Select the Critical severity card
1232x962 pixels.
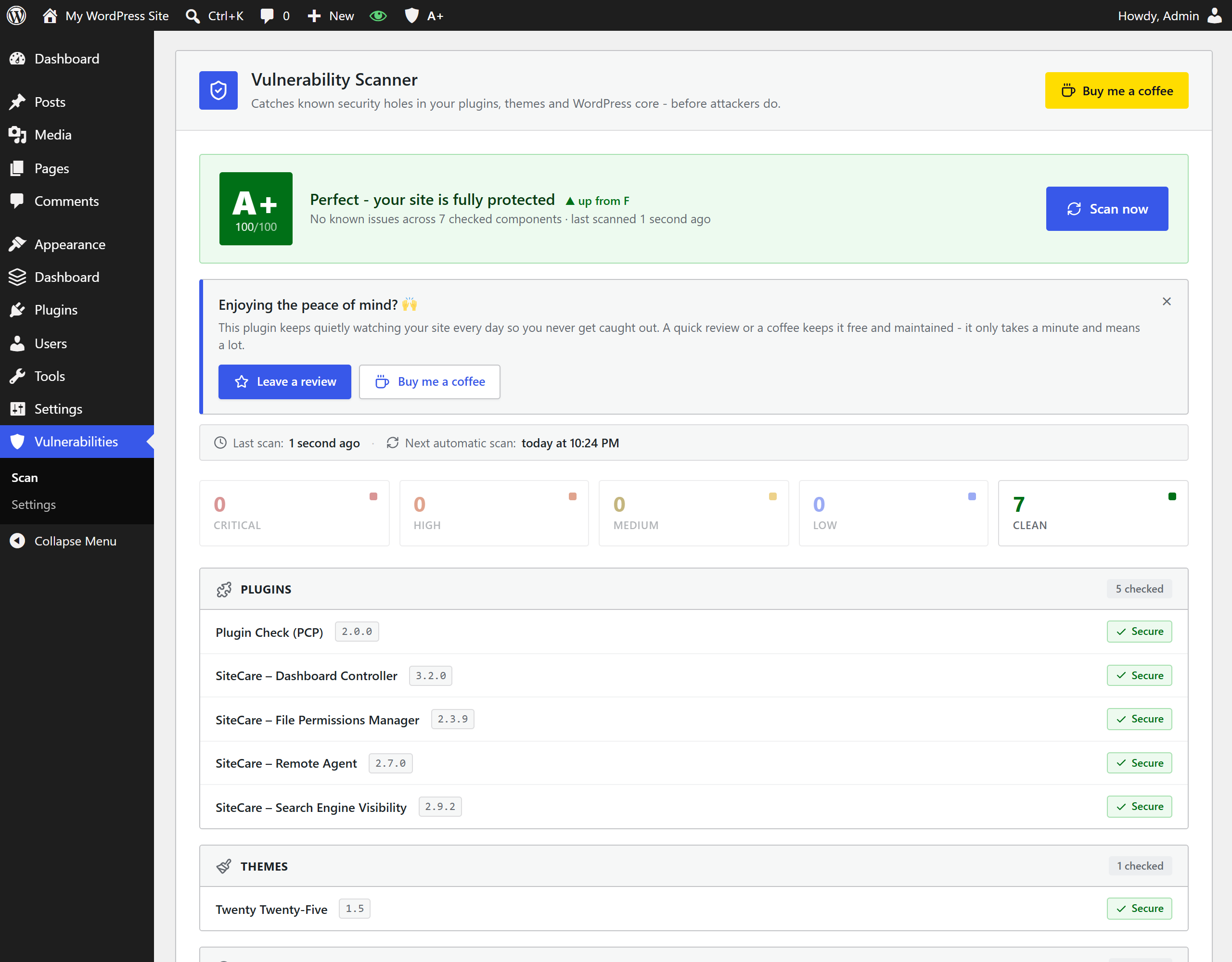(295, 513)
